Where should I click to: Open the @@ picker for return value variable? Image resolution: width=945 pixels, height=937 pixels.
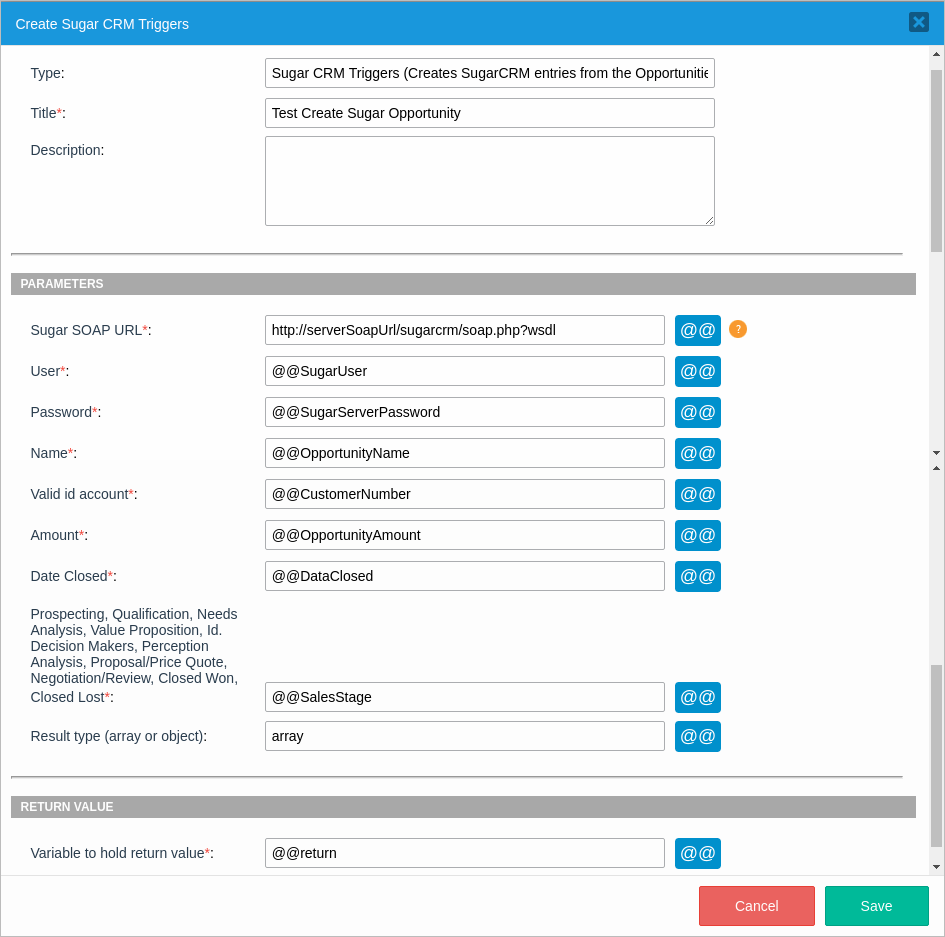[697, 853]
